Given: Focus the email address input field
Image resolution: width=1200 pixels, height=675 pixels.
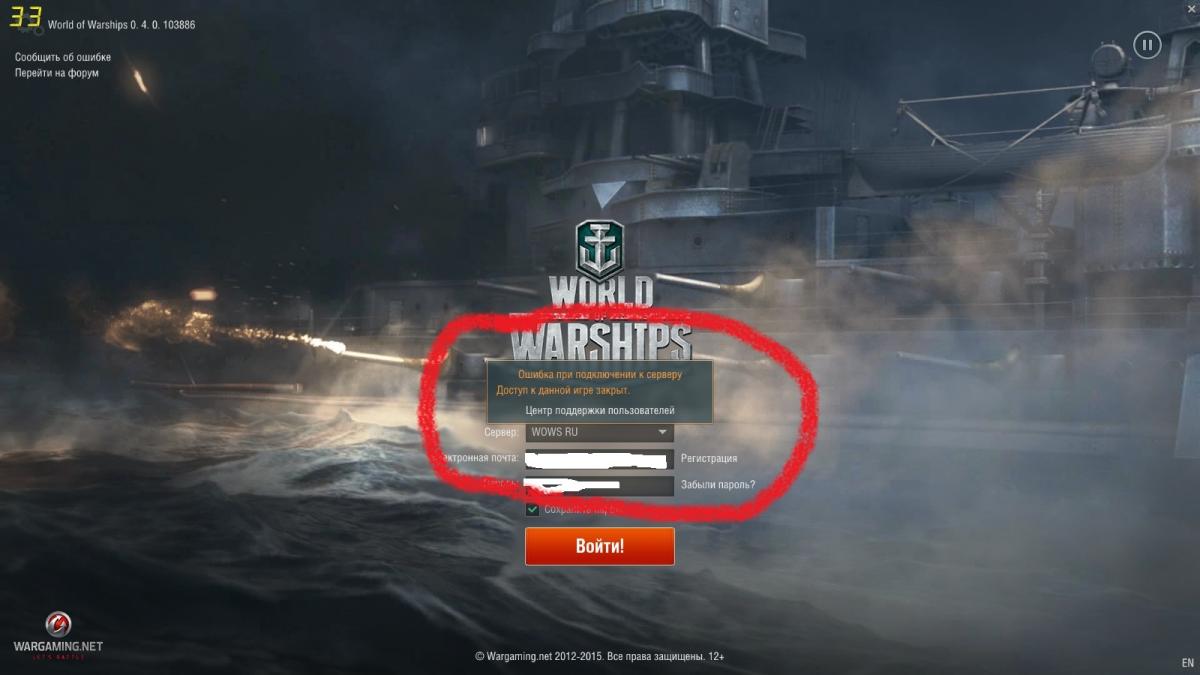Looking at the screenshot, I should click(x=600, y=459).
